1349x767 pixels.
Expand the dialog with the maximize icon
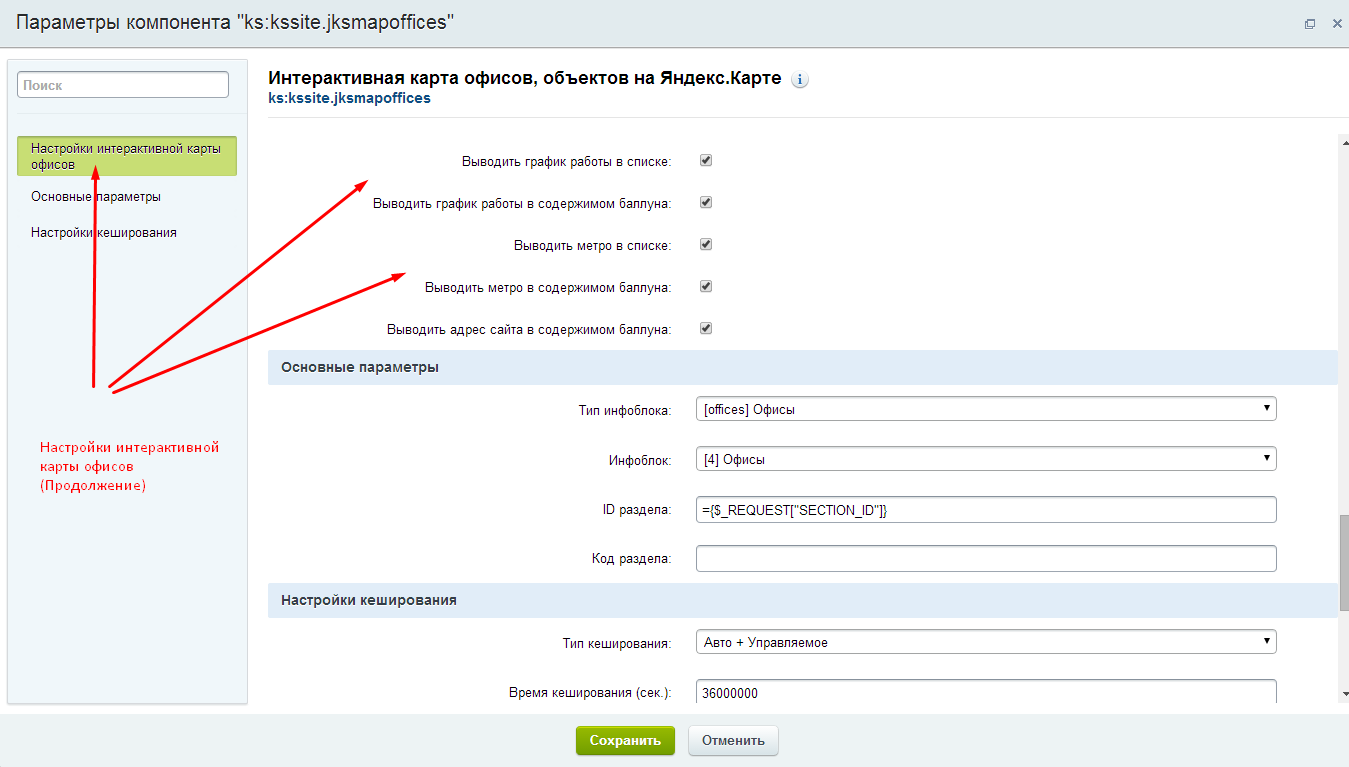coord(1310,24)
